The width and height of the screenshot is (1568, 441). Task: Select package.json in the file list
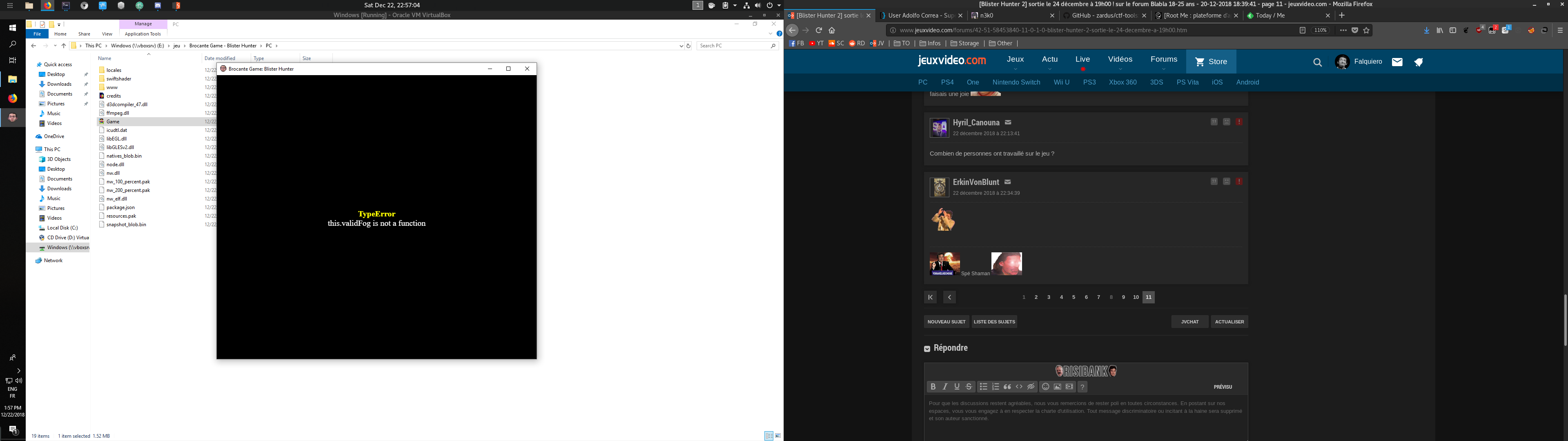[120, 207]
